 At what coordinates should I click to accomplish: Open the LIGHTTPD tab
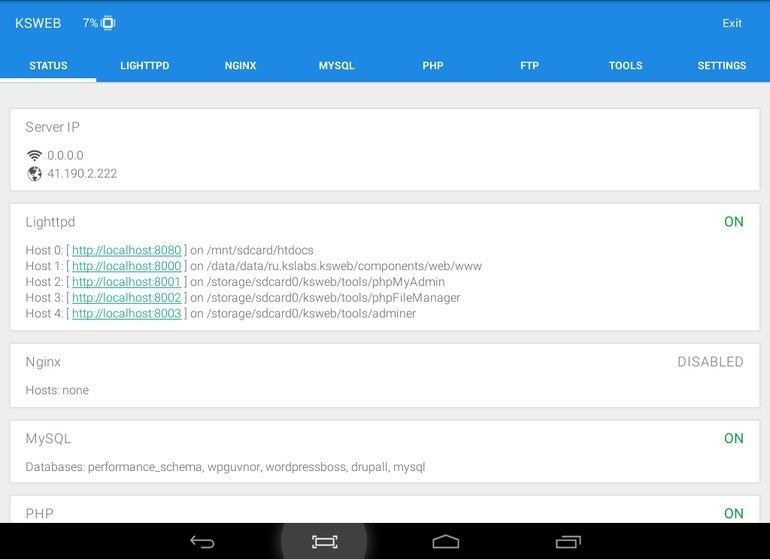[x=144, y=65]
